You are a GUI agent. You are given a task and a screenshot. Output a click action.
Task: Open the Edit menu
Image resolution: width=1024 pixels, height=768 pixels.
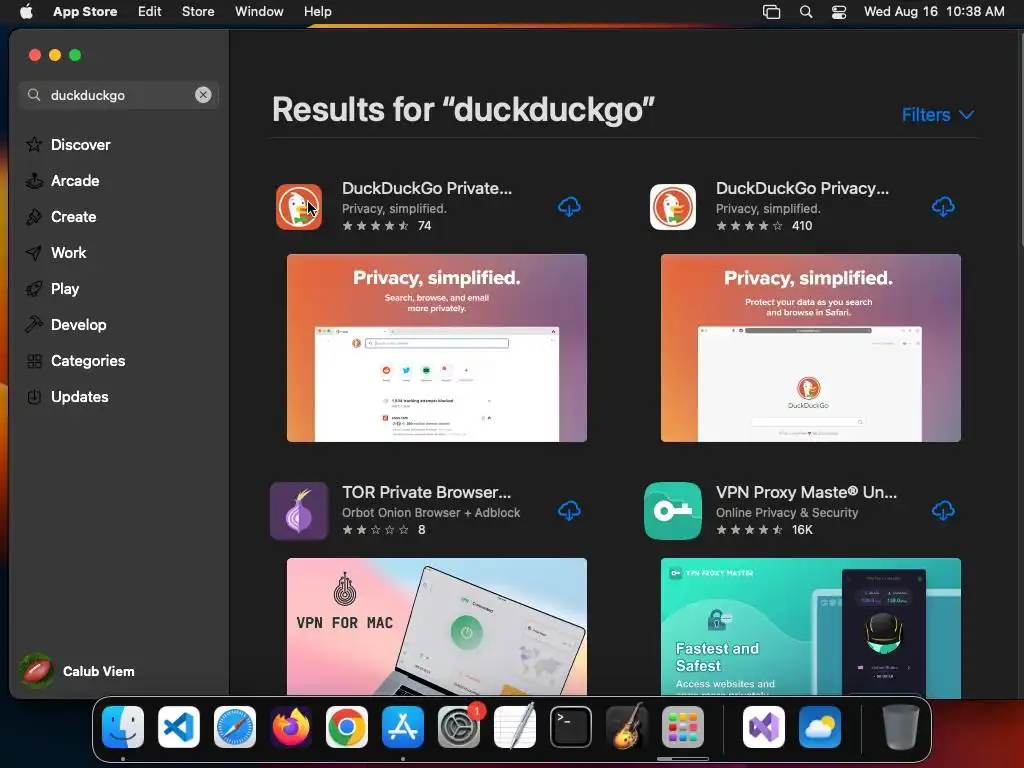pos(150,12)
